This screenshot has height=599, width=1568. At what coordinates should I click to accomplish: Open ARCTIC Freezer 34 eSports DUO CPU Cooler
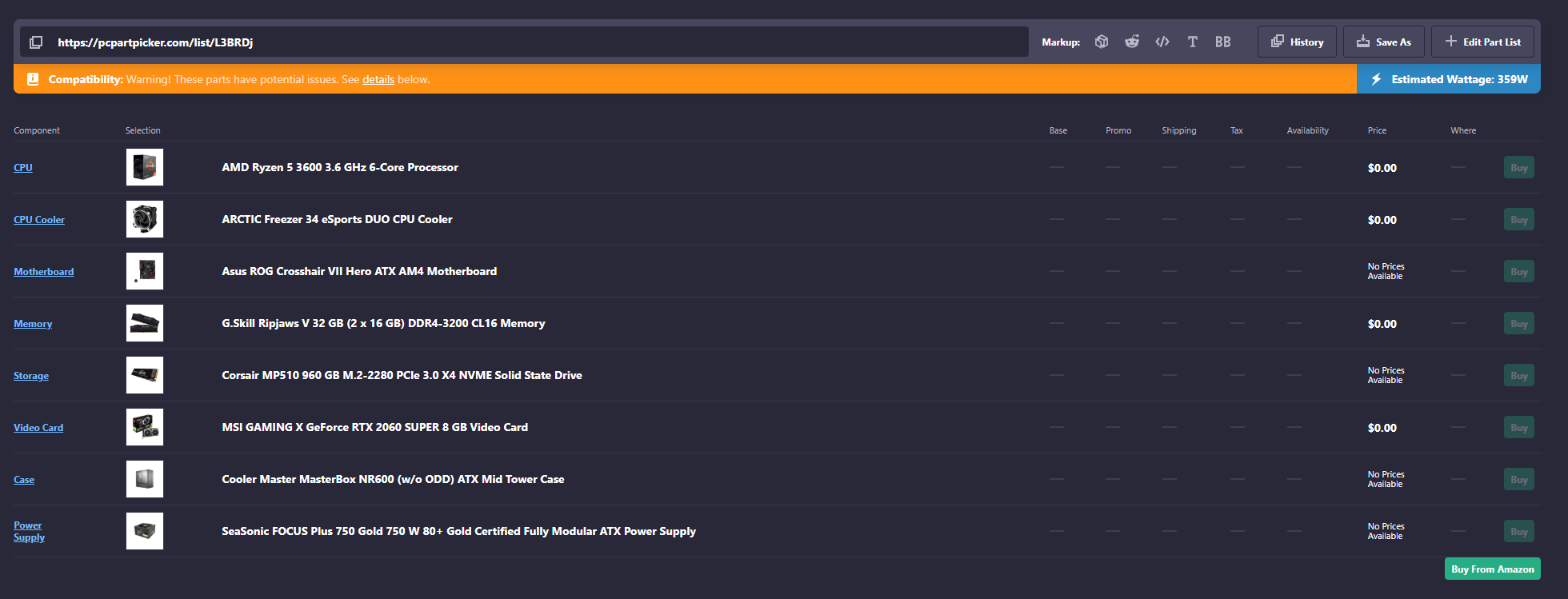pyautogui.click(x=337, y=219)
